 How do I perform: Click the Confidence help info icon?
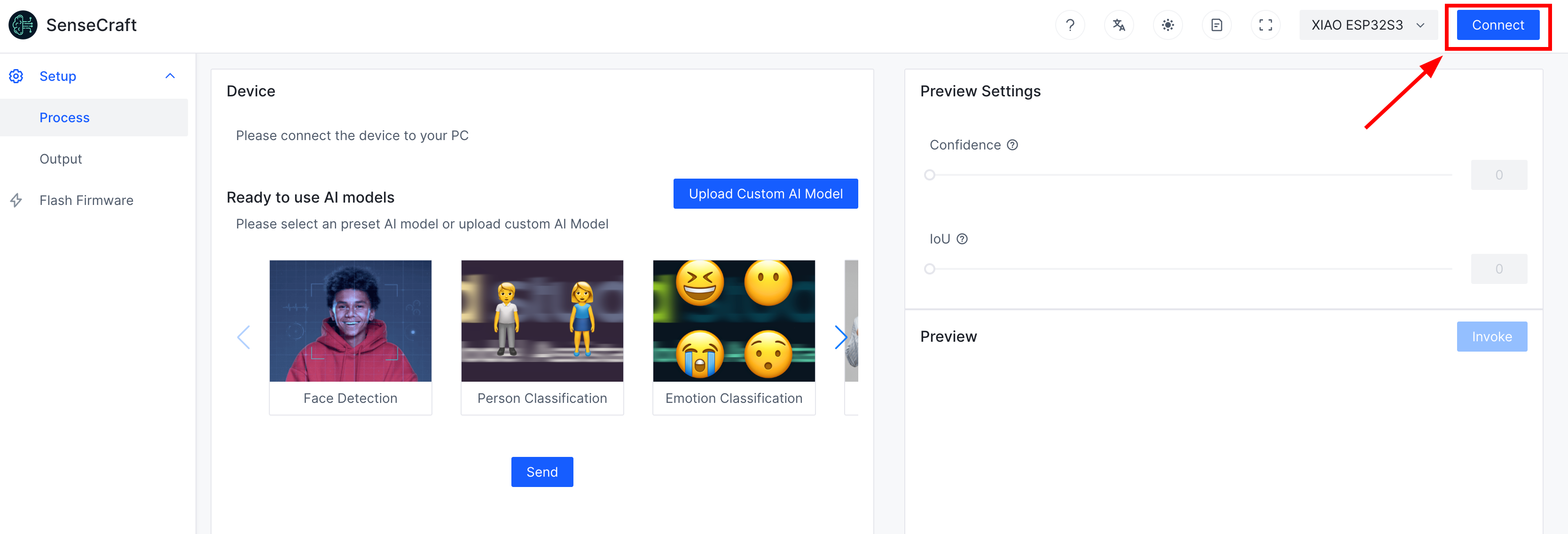(x=1011, y=145)
